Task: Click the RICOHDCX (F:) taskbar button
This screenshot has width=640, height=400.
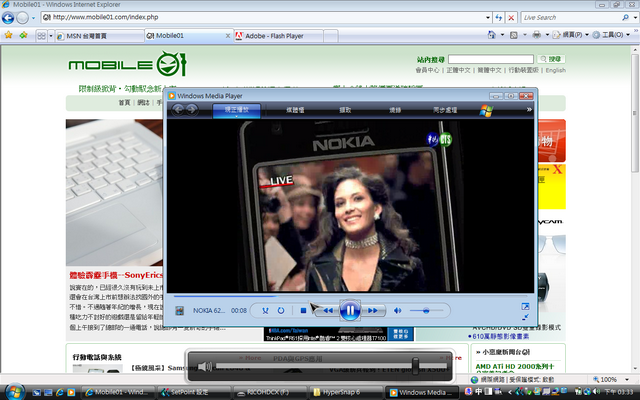Action: (269, 392)
